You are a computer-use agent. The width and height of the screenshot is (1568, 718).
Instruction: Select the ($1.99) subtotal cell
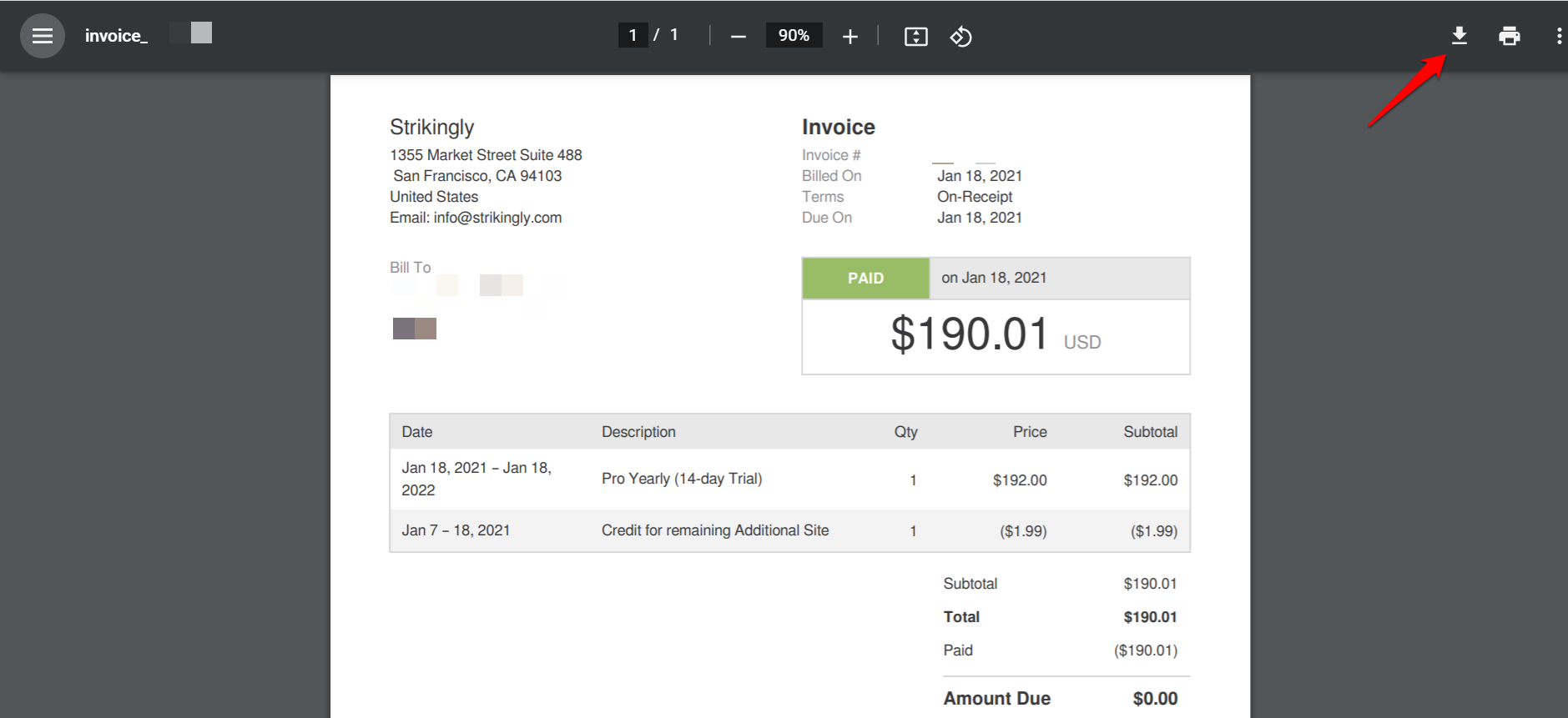pyautogui.click(x=1154, y=531)
